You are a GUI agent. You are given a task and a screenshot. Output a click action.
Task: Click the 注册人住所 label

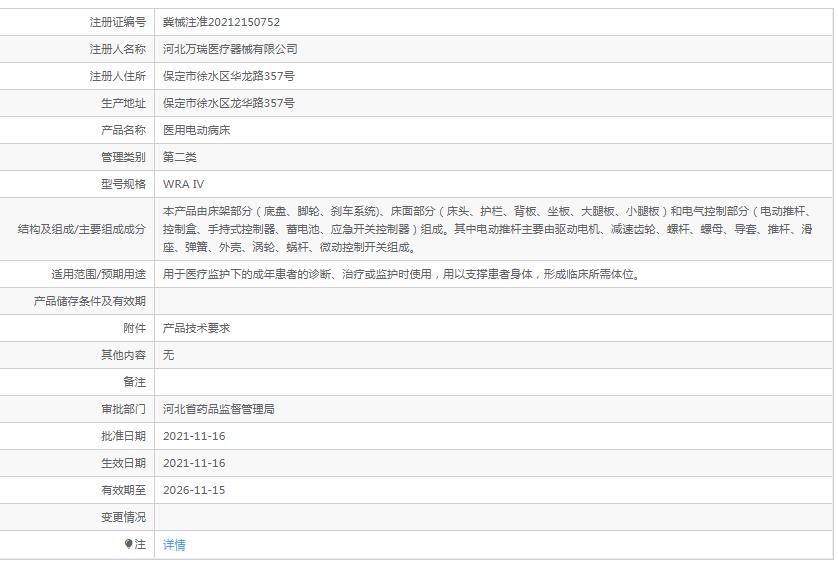[118, 76]
